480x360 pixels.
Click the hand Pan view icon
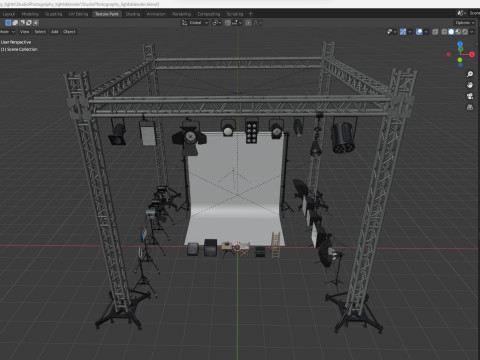click(470, 85)
